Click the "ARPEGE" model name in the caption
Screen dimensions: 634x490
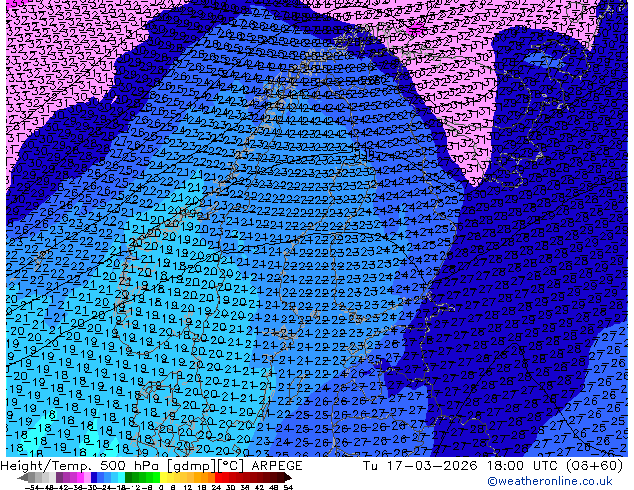click(277, 466)
